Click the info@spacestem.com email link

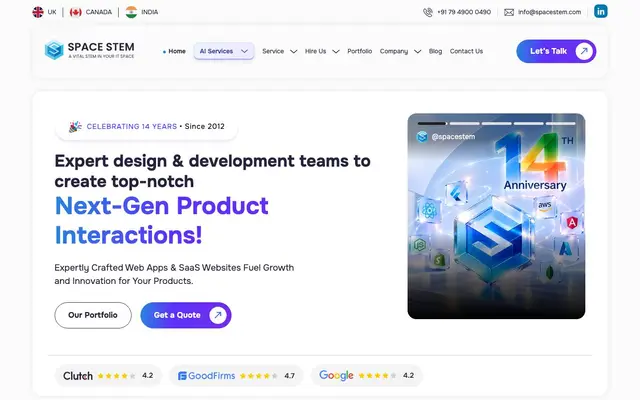[x=549, y=12]
